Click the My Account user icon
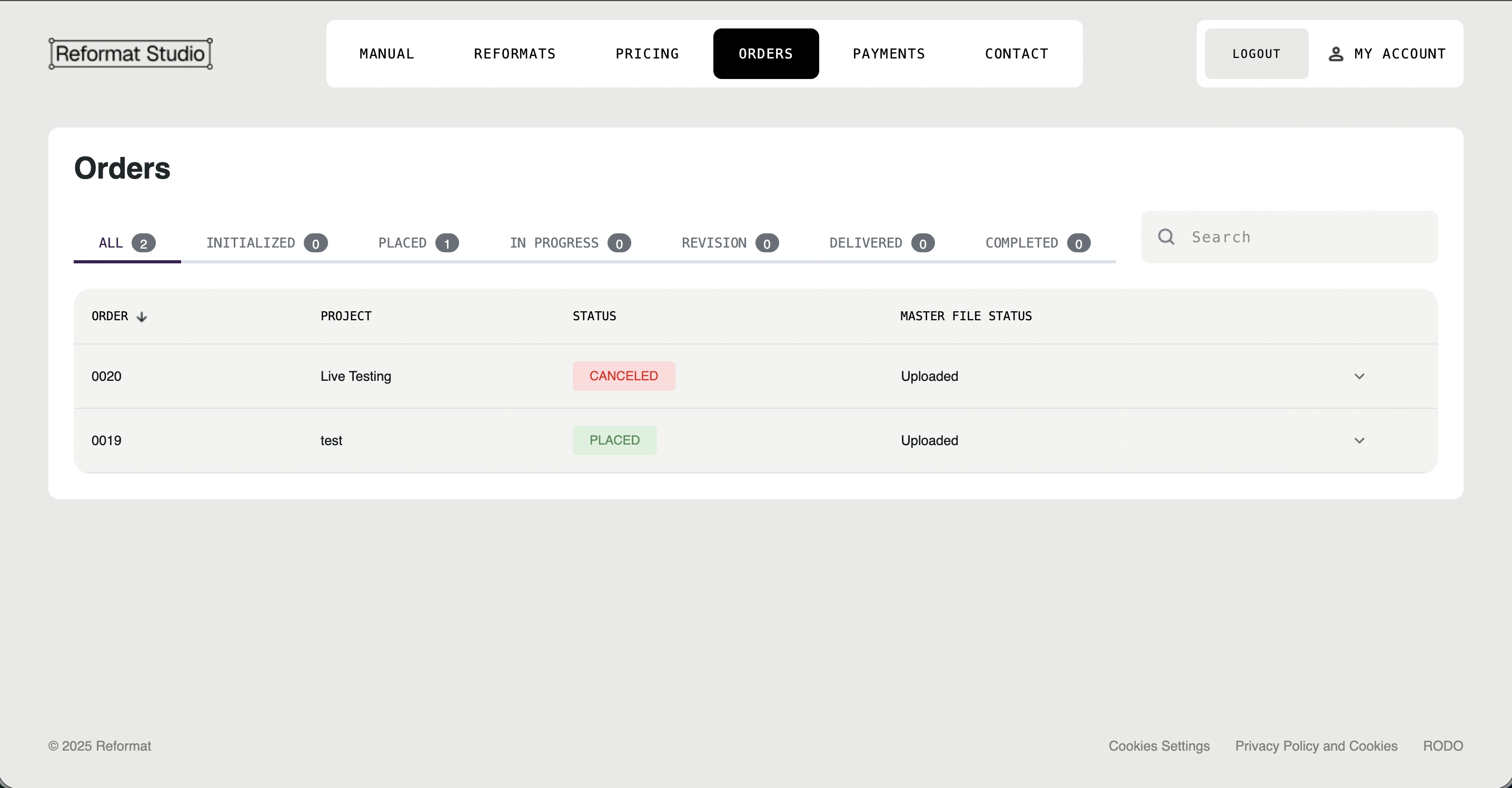The width and height of the screenshot is (1512, 788). point(1336,54)
